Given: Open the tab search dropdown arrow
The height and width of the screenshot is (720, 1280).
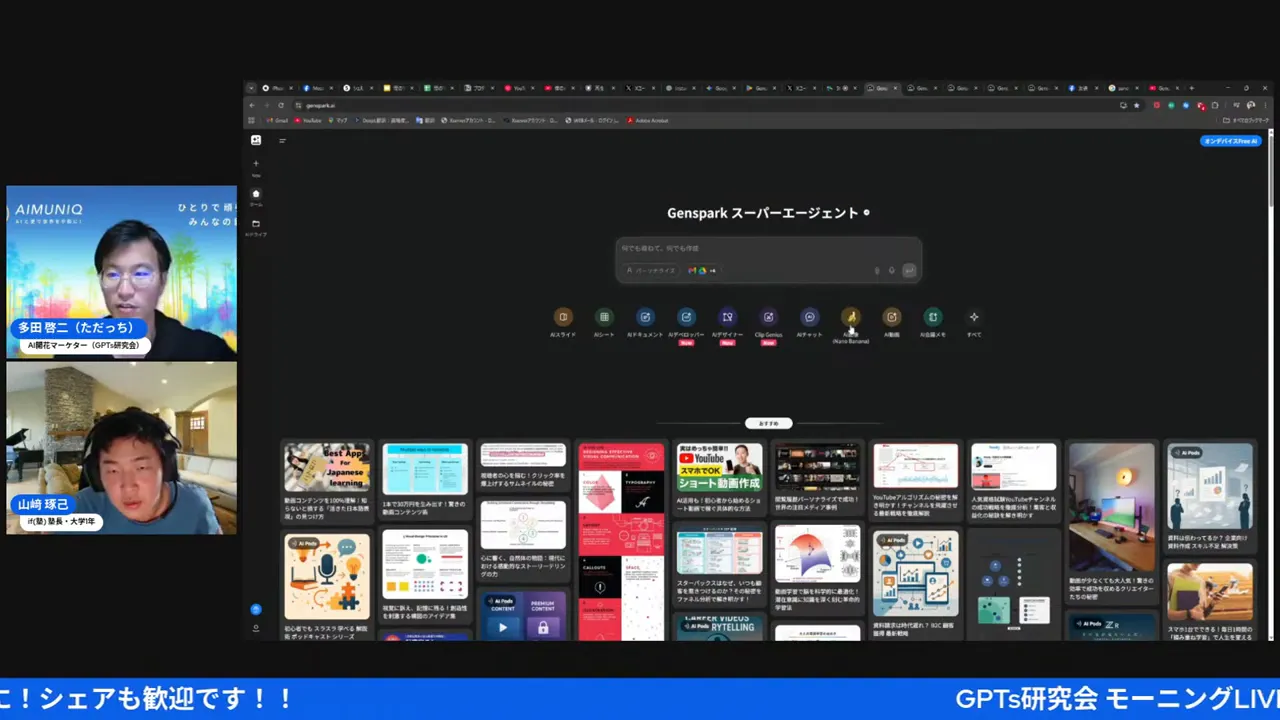Looking at the screenshot, I should coord(251,88).
